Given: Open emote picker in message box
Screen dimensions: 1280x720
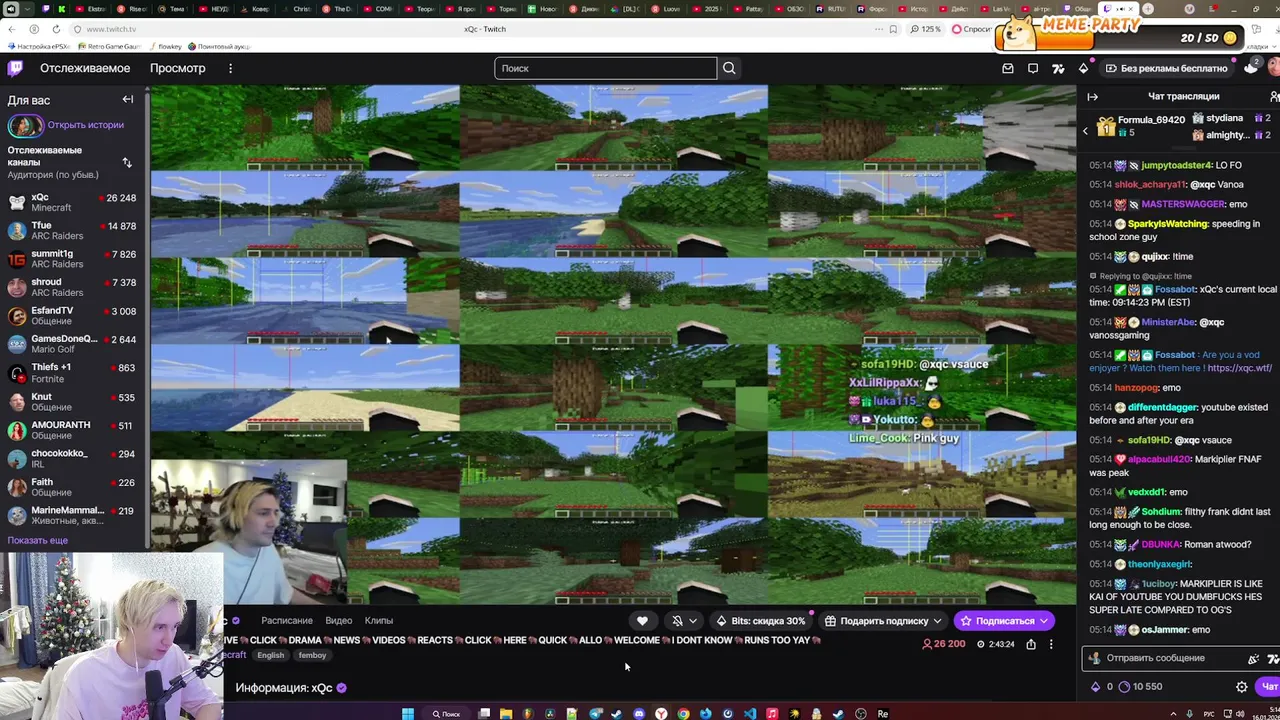Looking at the screenshot, I should pos(1272,658).
